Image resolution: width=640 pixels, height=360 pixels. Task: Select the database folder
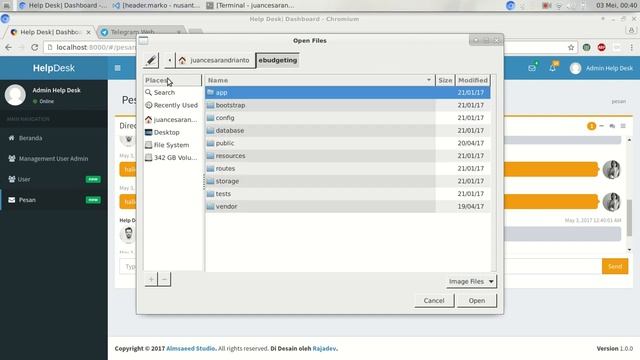point(348,131)
